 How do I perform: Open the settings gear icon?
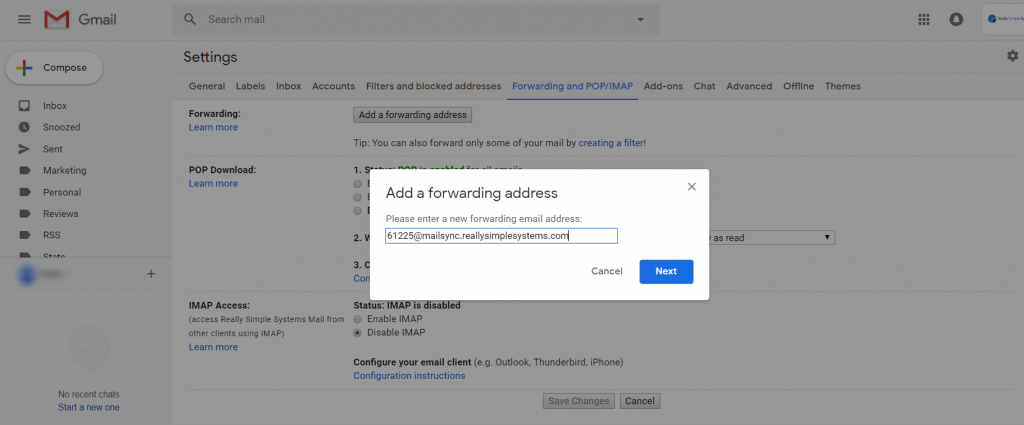click(1012, 56)
